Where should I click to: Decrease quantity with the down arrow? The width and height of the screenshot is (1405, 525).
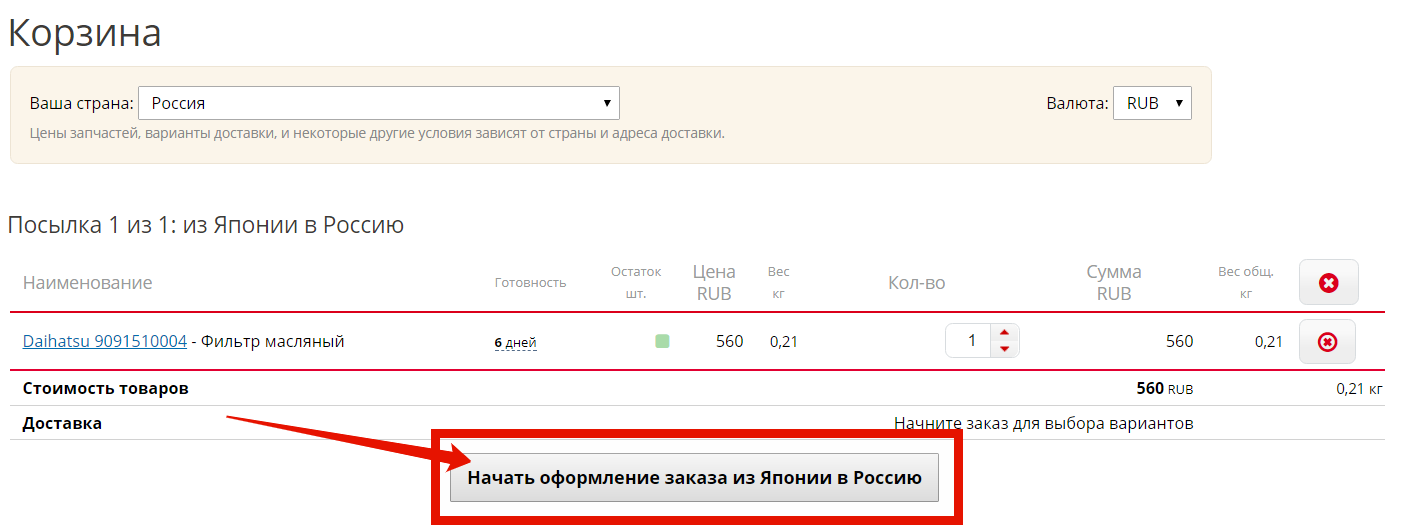[1004, 349]
